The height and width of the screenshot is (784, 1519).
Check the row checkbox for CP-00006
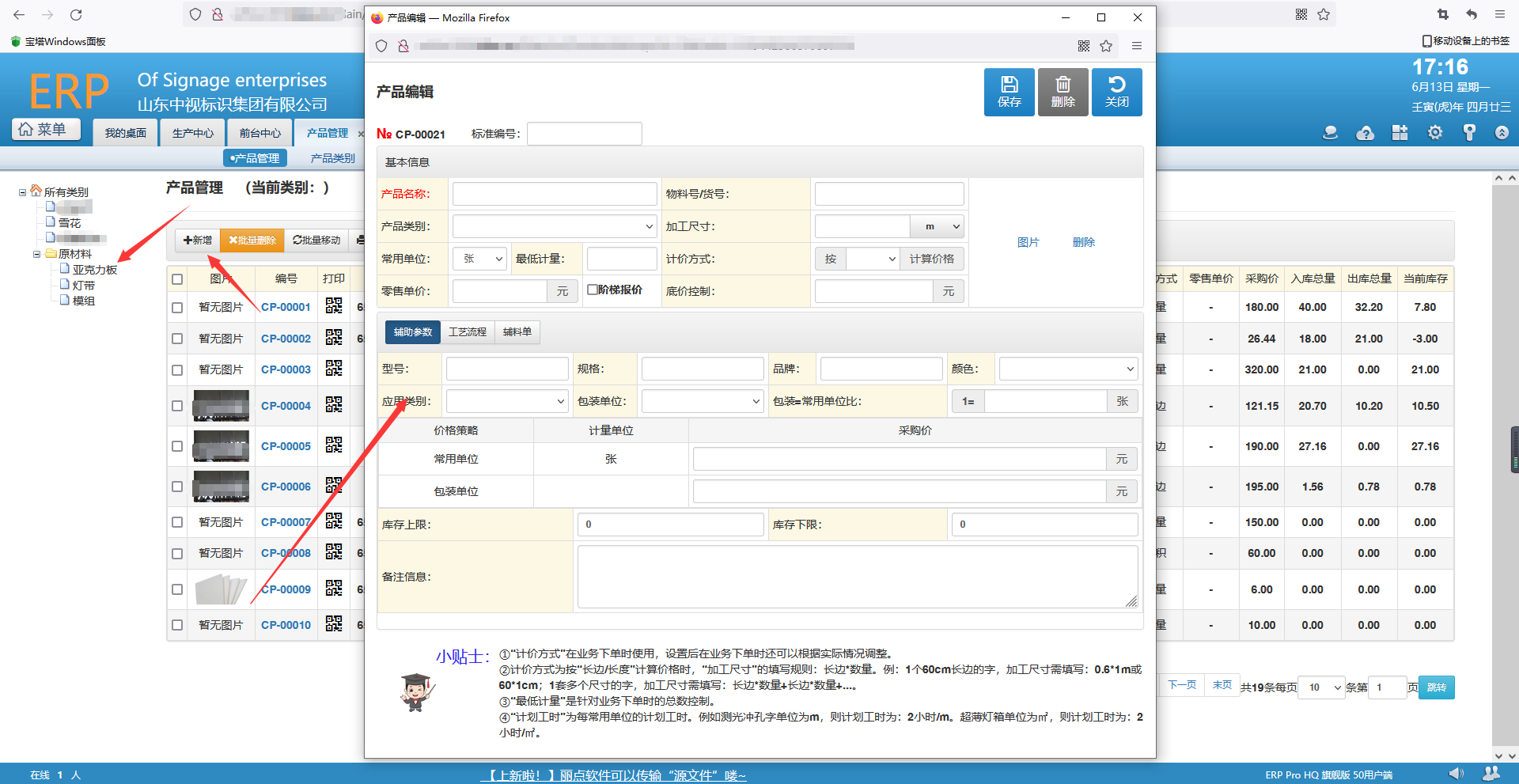pos(177,487)
